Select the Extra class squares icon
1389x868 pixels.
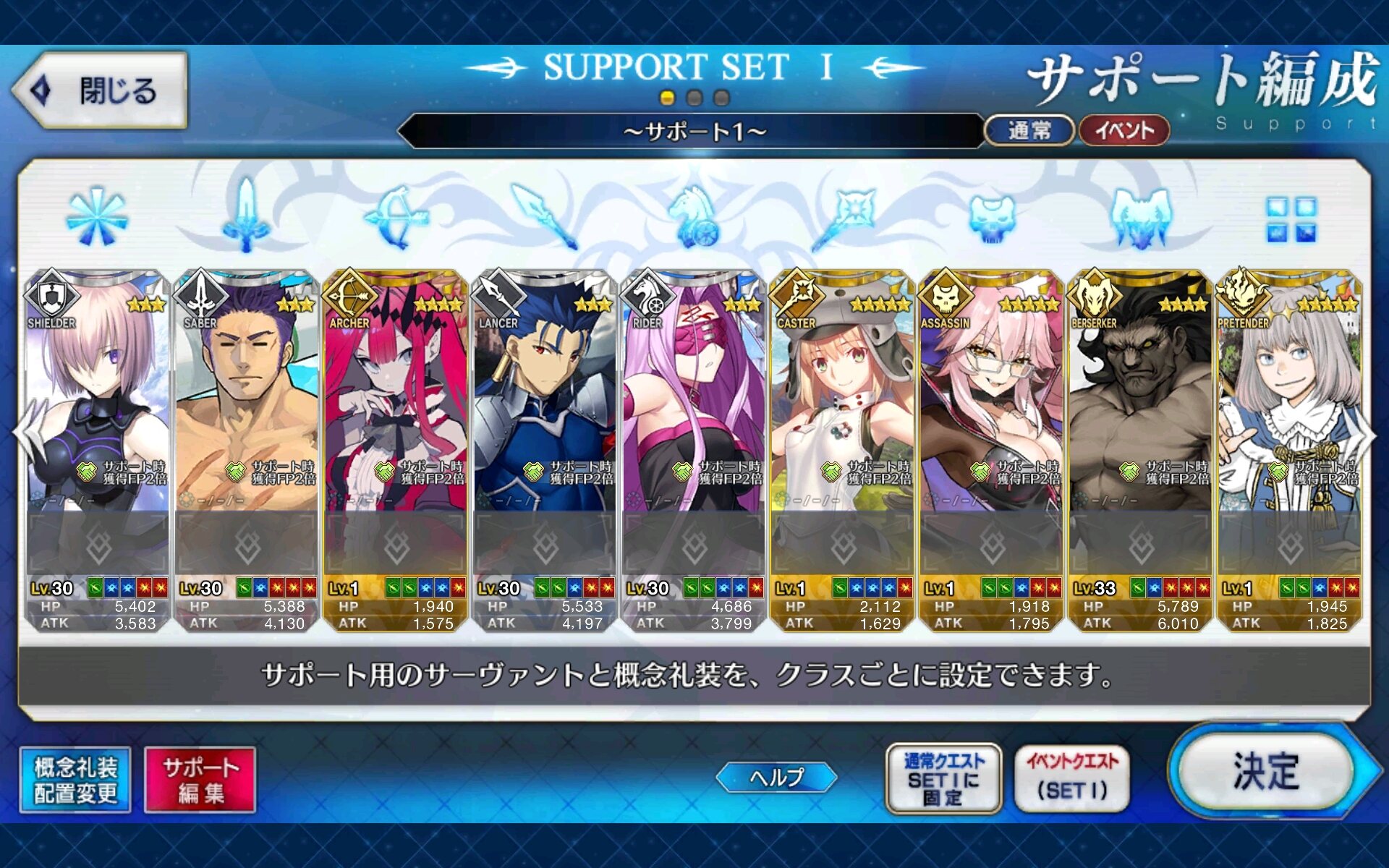[1291, 219]
